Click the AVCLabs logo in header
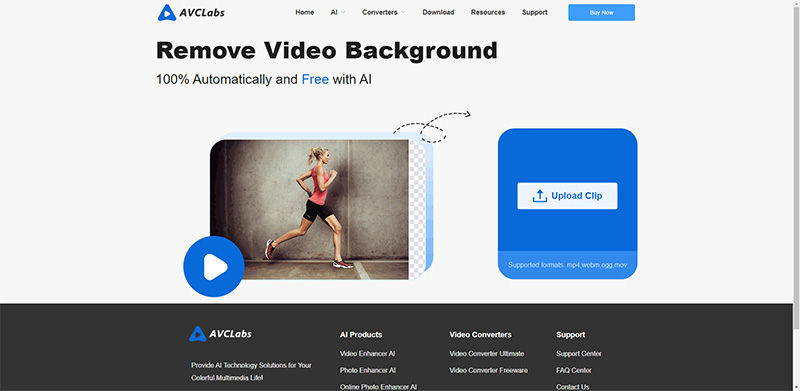Screen dimensions: 800x391 (191, 12)
